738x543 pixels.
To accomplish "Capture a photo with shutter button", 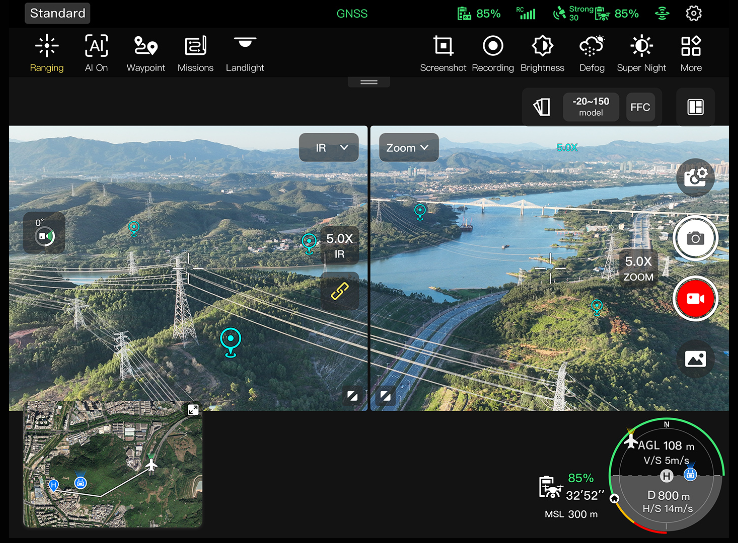I will tap(695, 238).
